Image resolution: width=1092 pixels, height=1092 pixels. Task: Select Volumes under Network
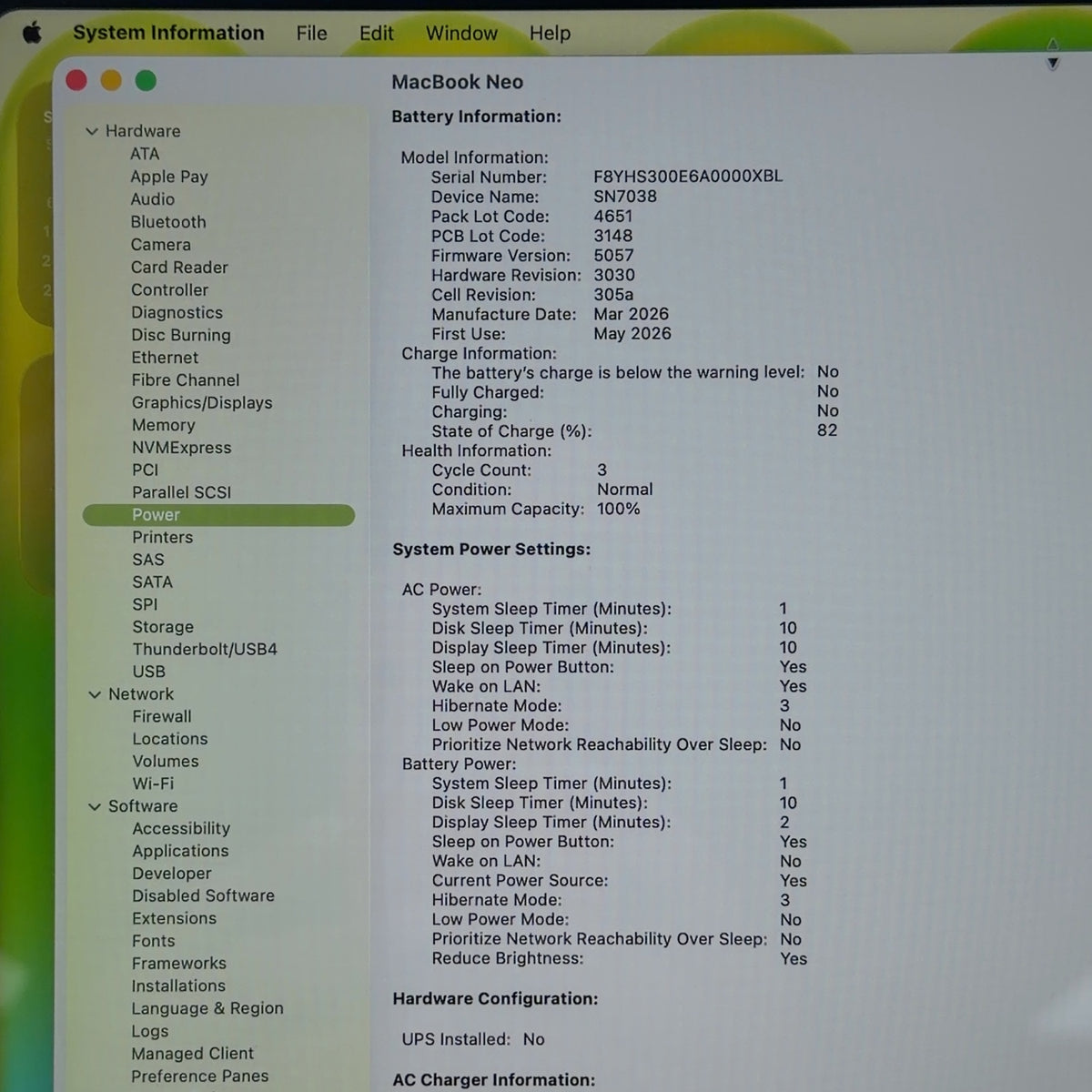coord(166,761)
